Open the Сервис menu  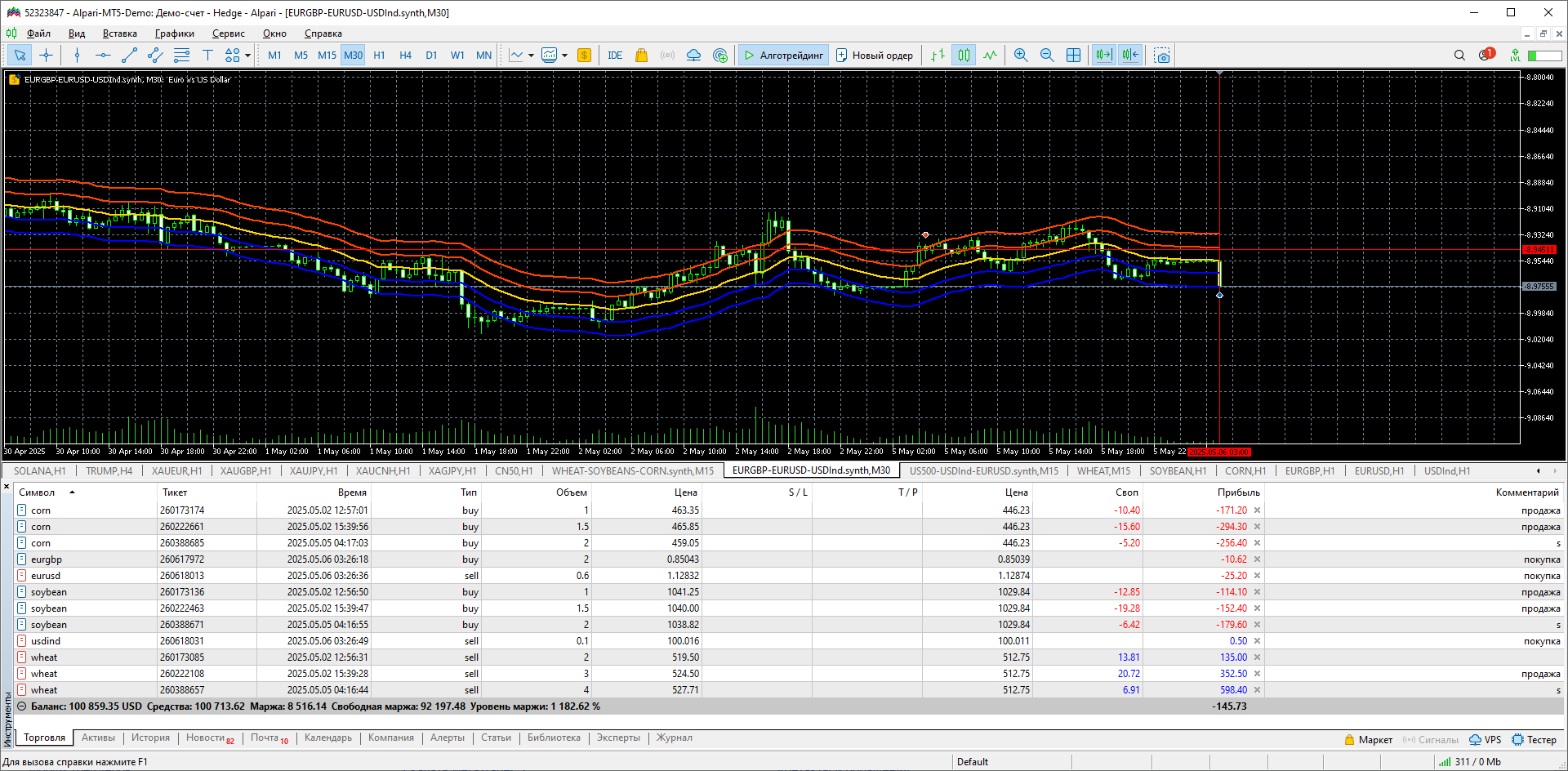click(x=228, y=33)
